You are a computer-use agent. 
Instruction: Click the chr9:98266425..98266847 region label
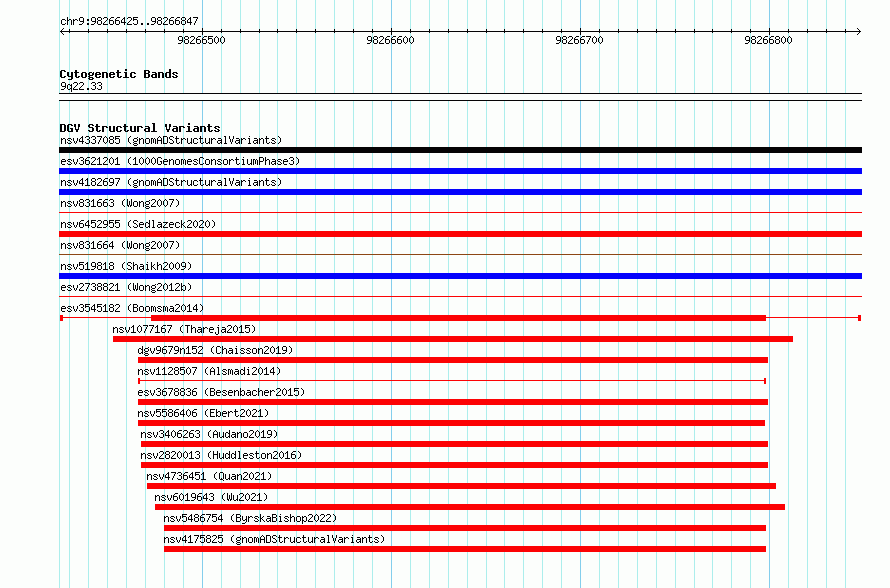[x=129, y=21]
